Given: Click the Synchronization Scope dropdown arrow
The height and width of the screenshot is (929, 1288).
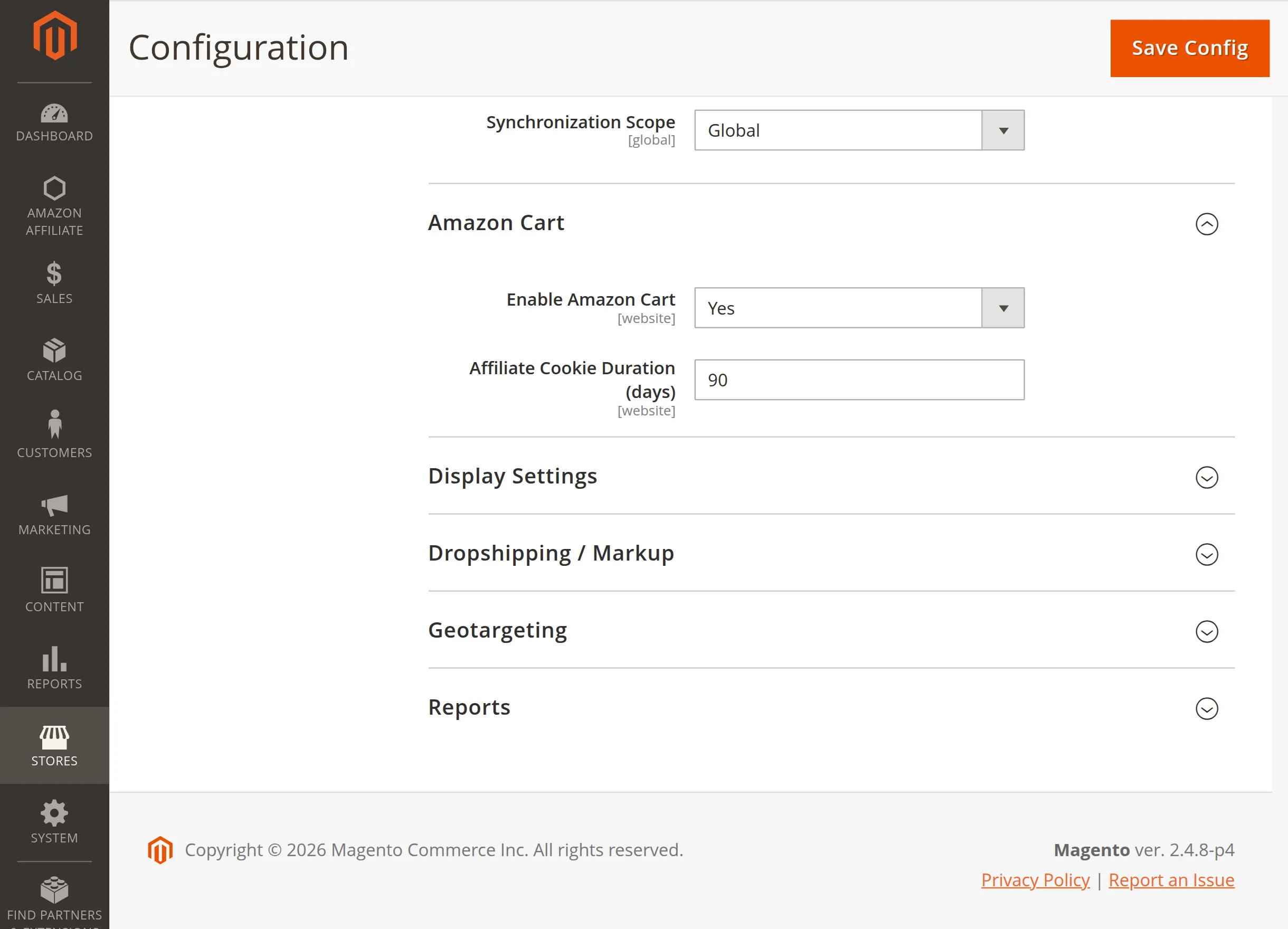Looking at the screenshot, I should (x=1003, y=130).
